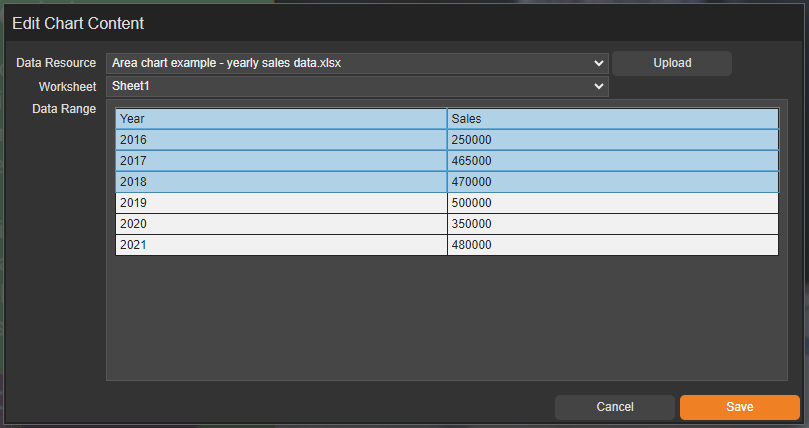Select the 500000 sales cell
Image resolution: width=809 pixels, height=428 pixels.
(x=612, y=203)
